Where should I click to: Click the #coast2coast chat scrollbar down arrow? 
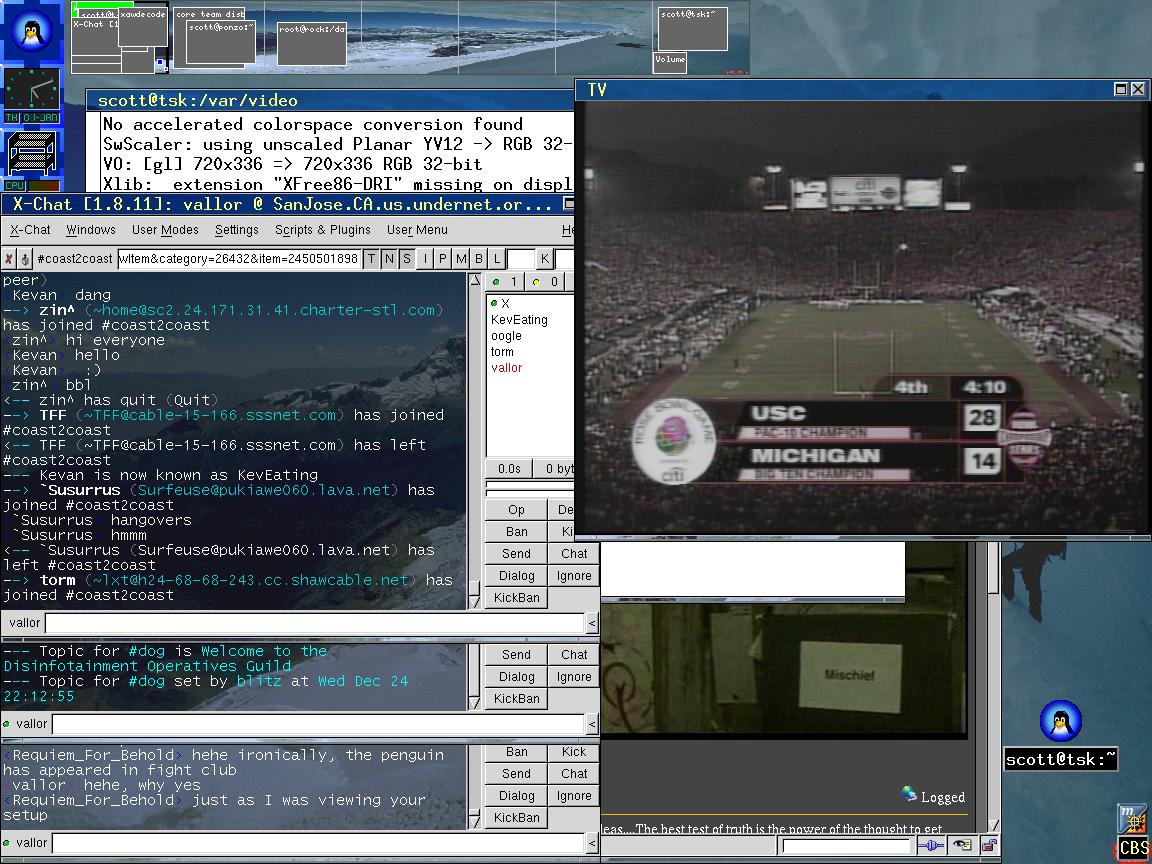click(475, 602)
